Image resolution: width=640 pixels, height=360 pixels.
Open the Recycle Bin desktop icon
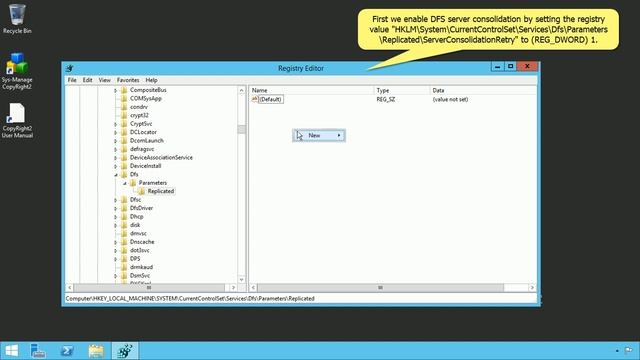[x=17, y=19]
